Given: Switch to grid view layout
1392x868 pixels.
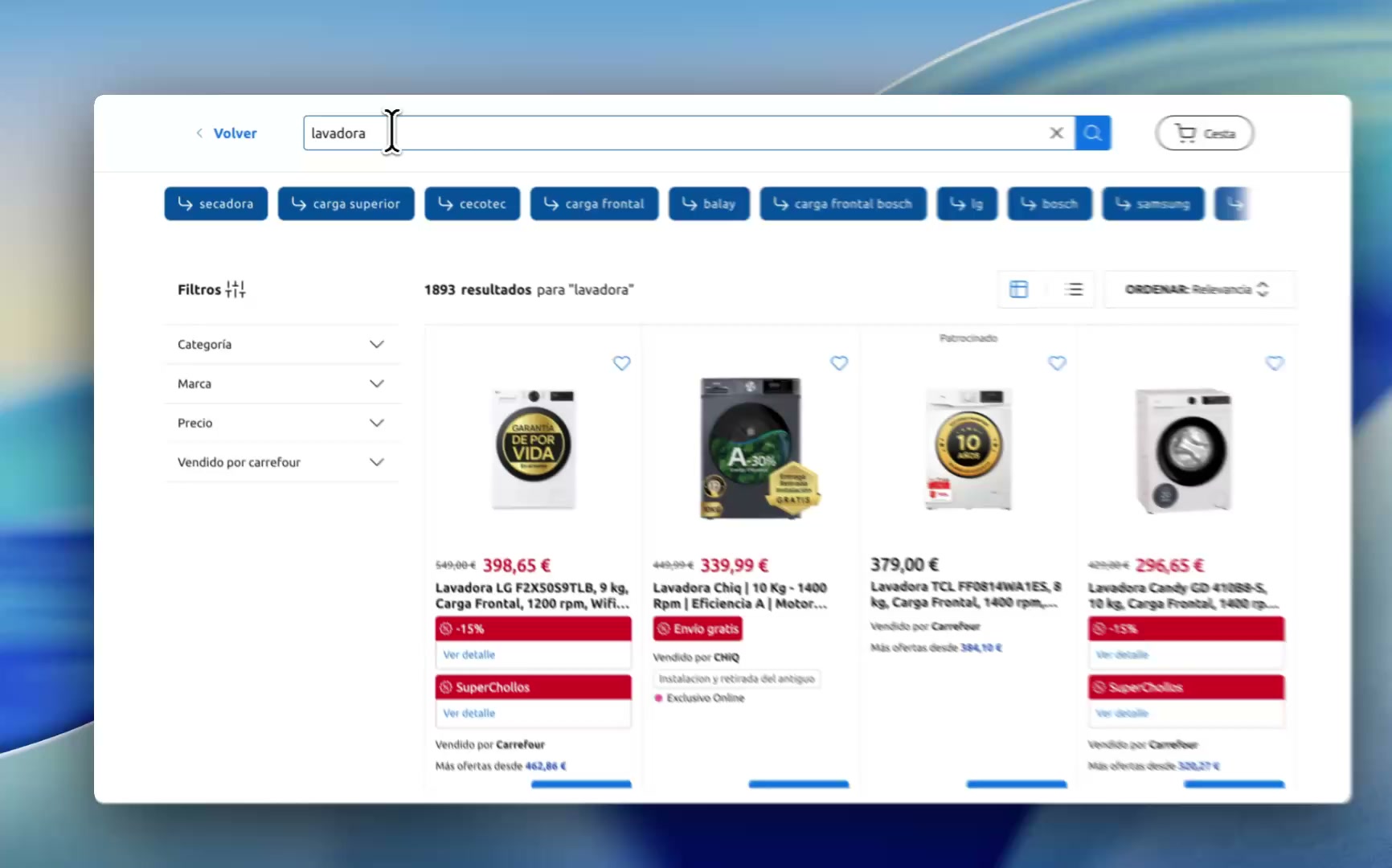Looking at the screenshot, I should 1018,289.
